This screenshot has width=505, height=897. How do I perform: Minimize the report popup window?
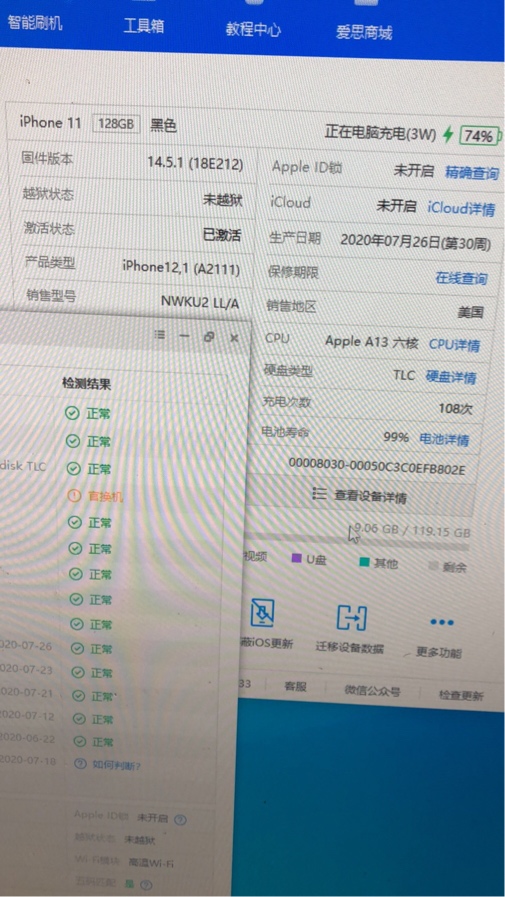184,336
